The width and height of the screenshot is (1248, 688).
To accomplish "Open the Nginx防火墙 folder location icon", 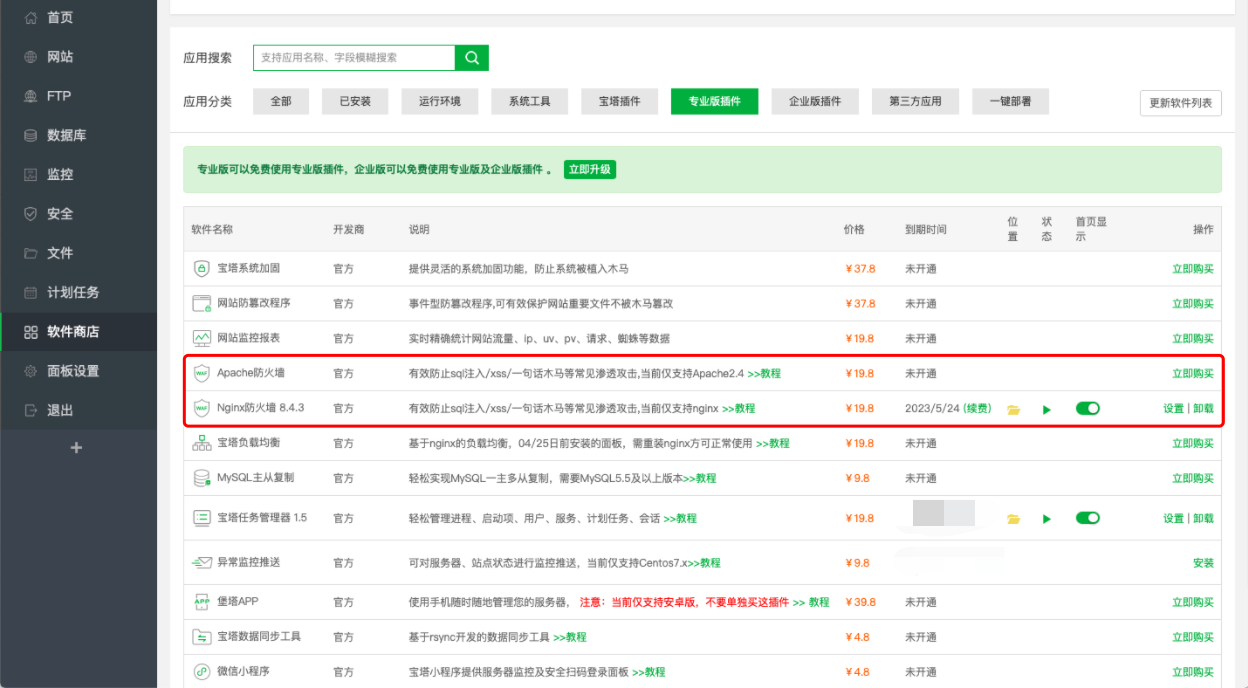I will (1013, 409).
